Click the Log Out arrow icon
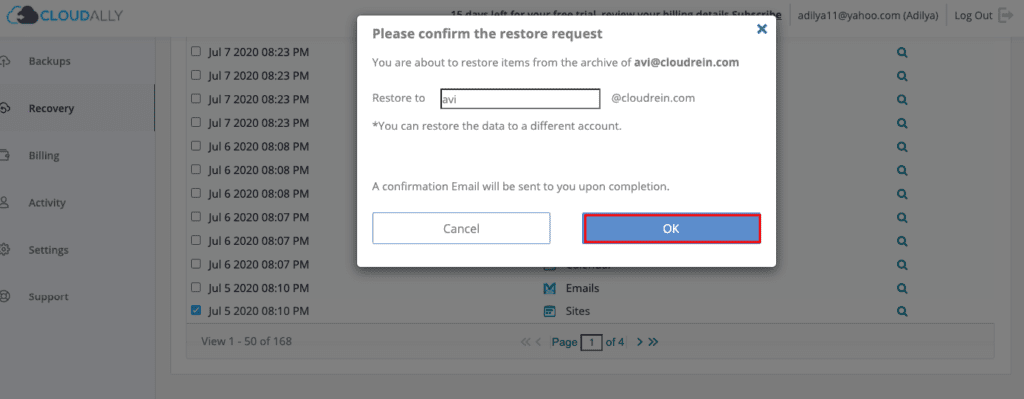This screenshot has width=1024, height=399. (x=1006, y=16)
